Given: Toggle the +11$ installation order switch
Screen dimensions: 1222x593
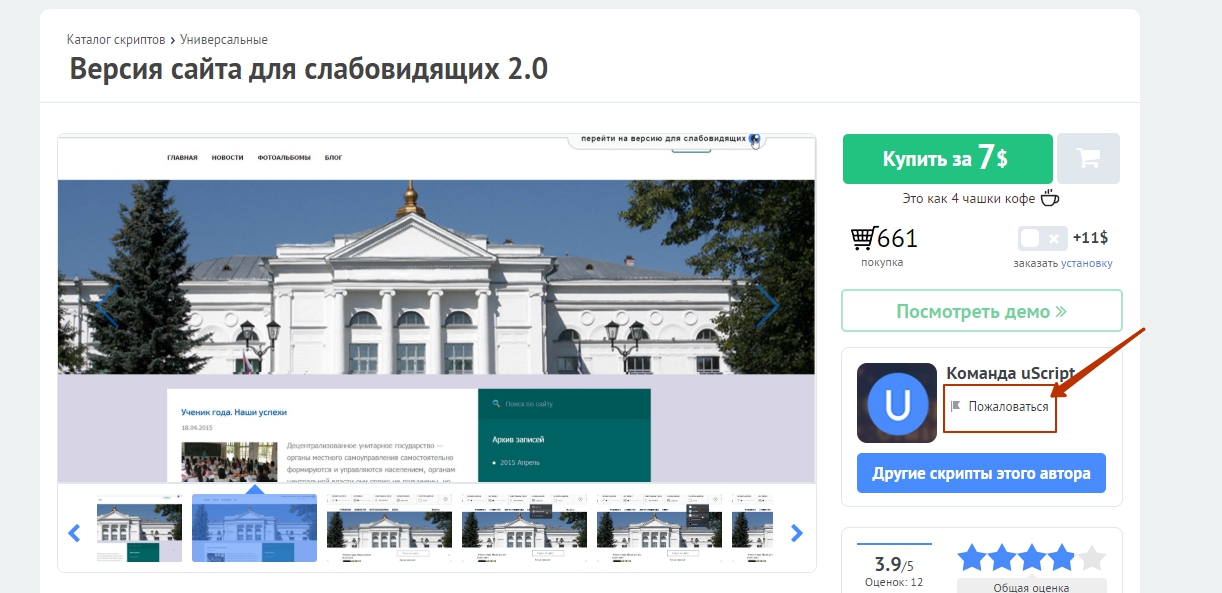Looking at the screenshot, I should (x=1041, y=238).
